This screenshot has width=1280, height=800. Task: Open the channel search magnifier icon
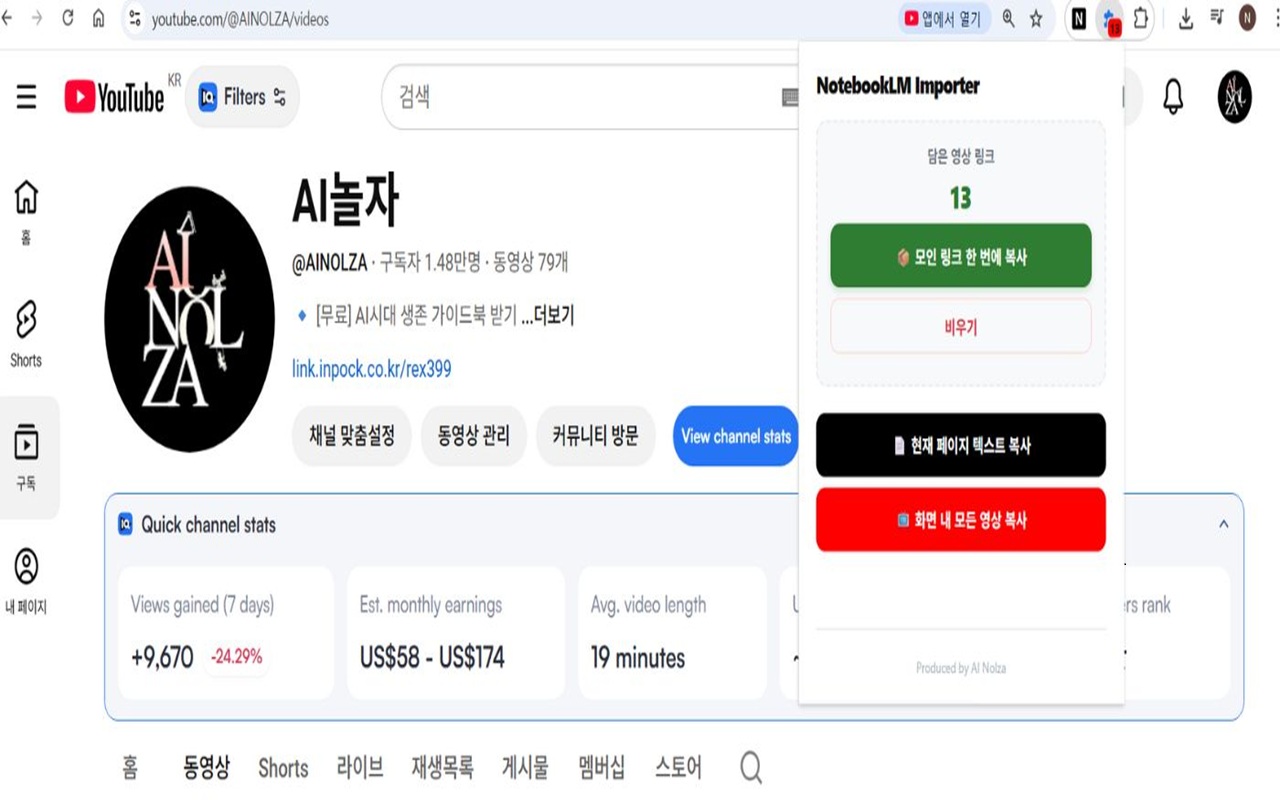coord(751,768)
